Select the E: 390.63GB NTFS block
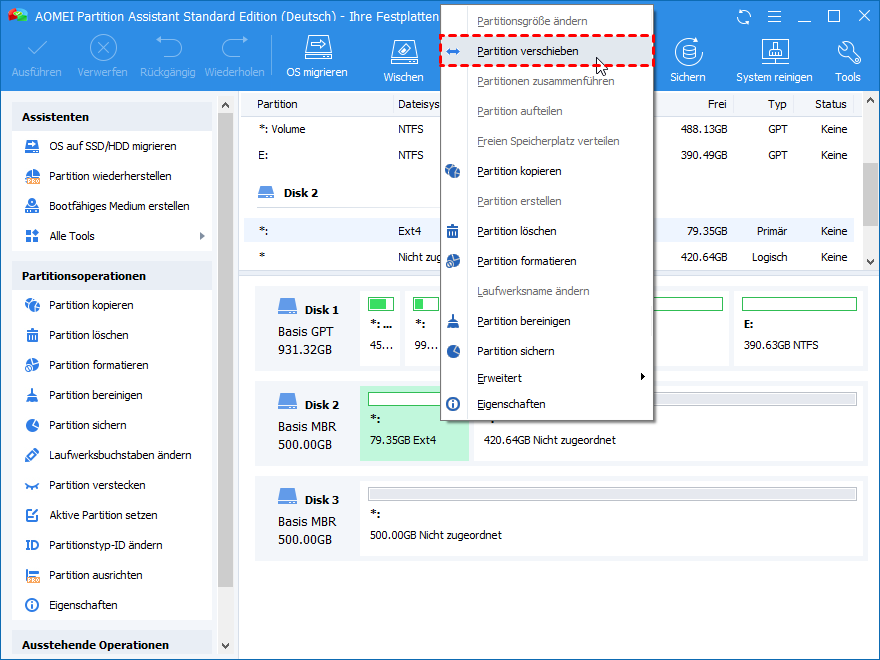This screenshot has height=660, width=880. pos(798,328)
